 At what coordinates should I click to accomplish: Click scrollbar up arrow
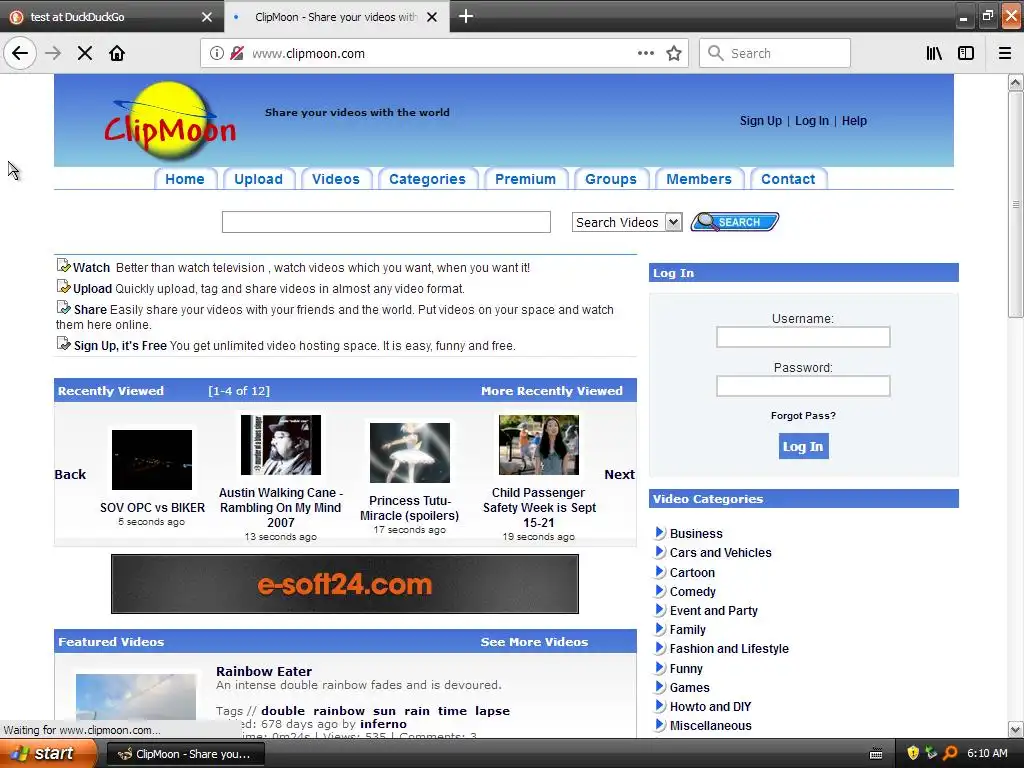[x=1015, y=82]
